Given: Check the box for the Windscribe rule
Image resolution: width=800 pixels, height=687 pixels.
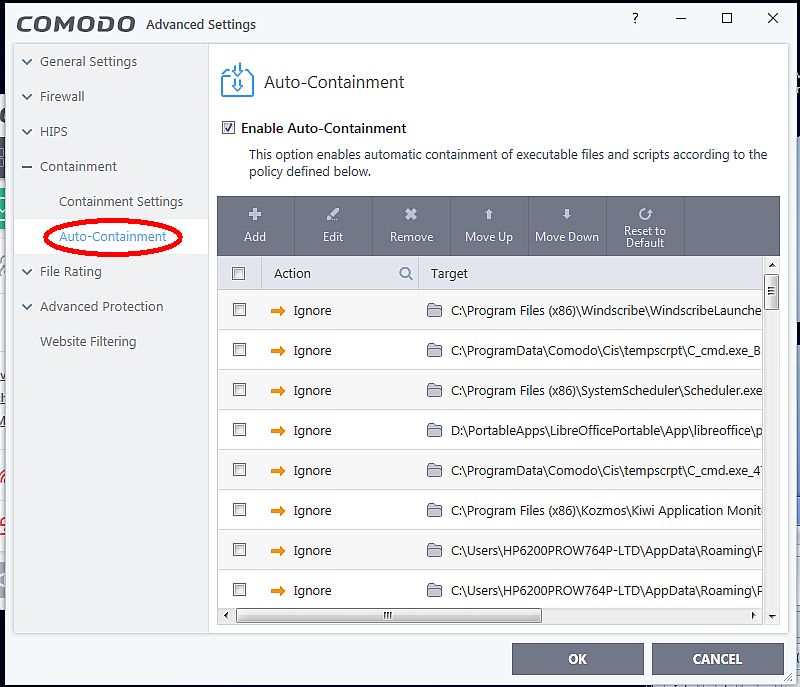Looking at the screenshot, I should point(239,310).
